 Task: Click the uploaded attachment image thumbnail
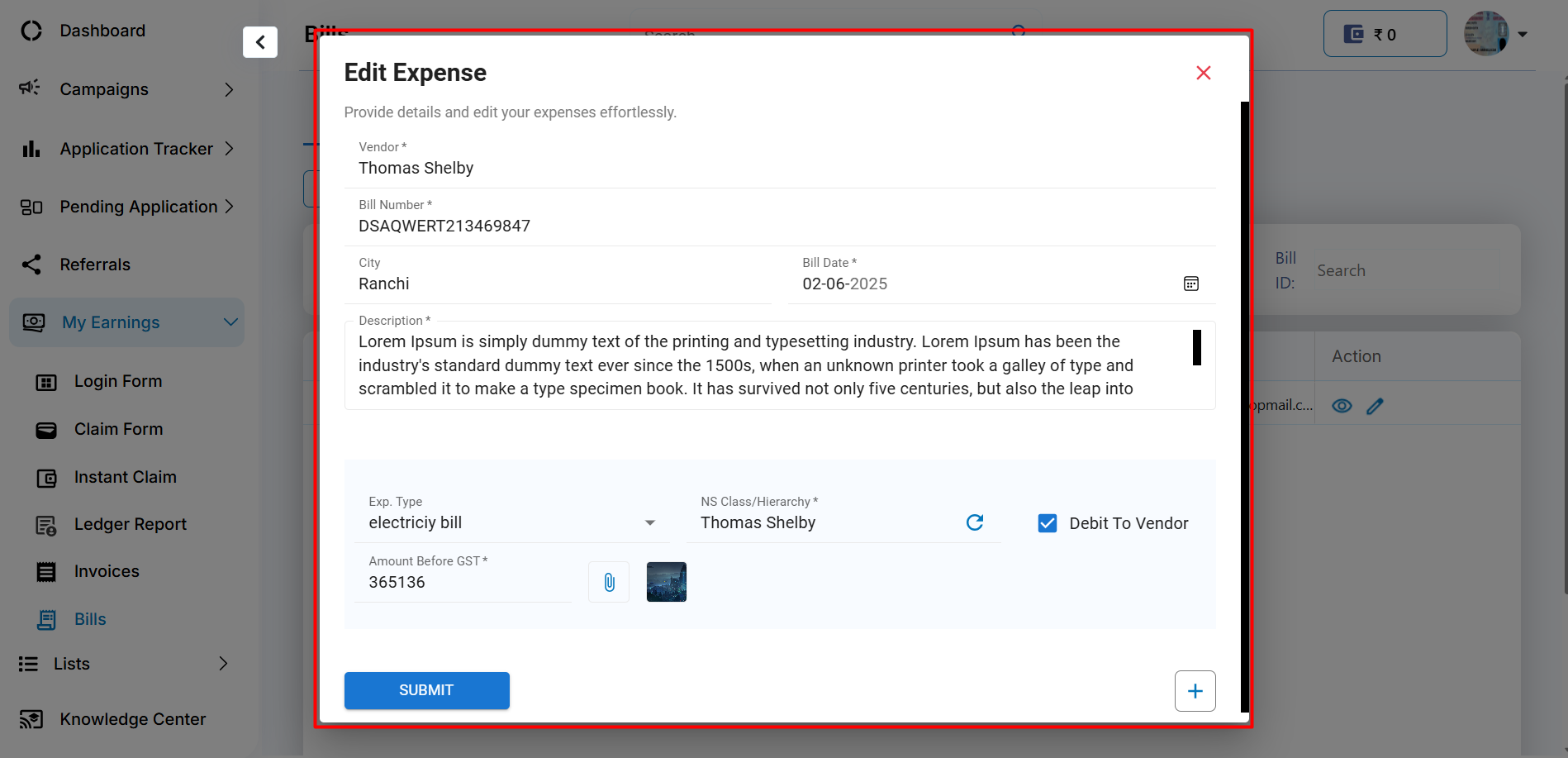point(666,582)
